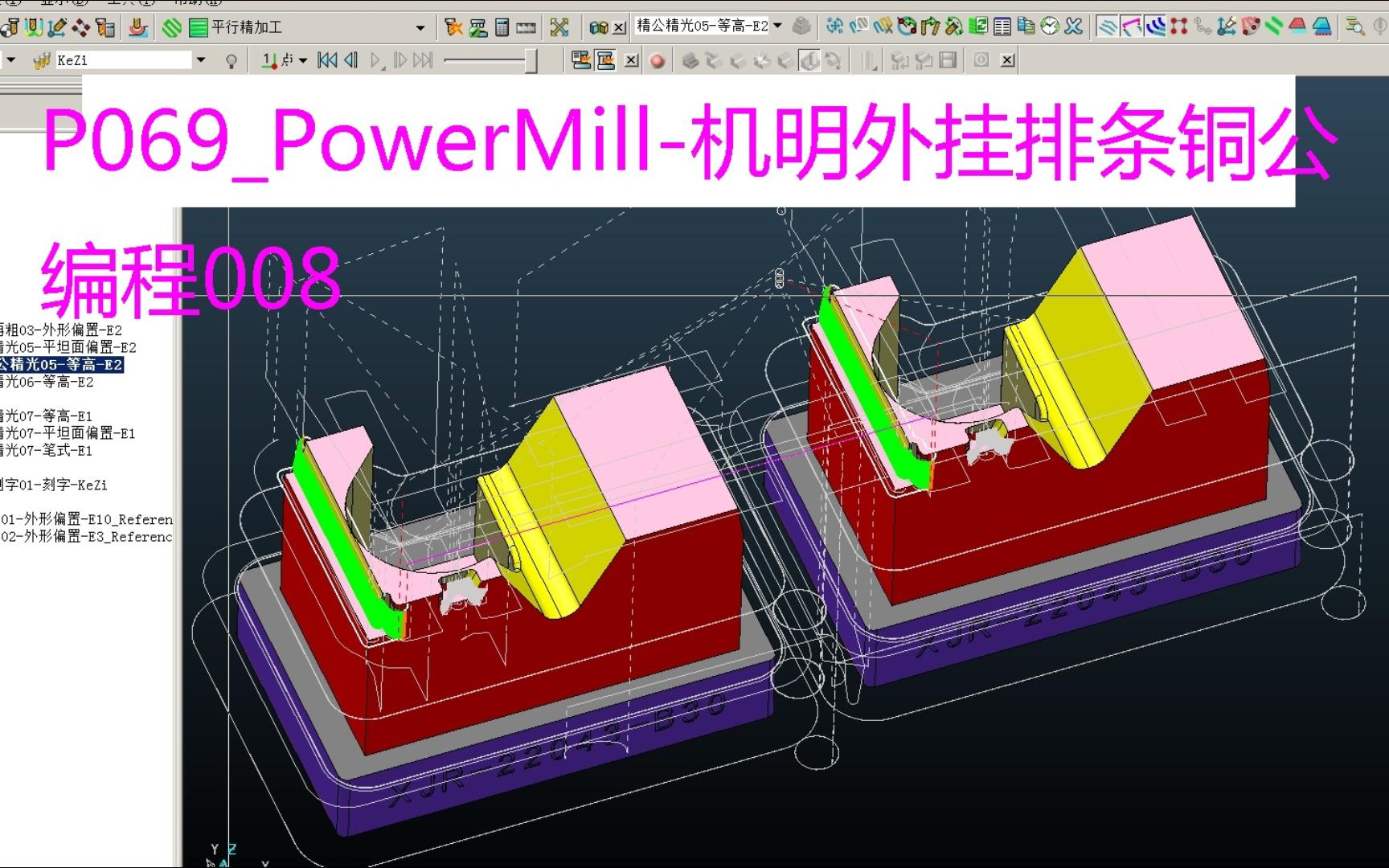Toggle the red corner points display

[1178, 27]
